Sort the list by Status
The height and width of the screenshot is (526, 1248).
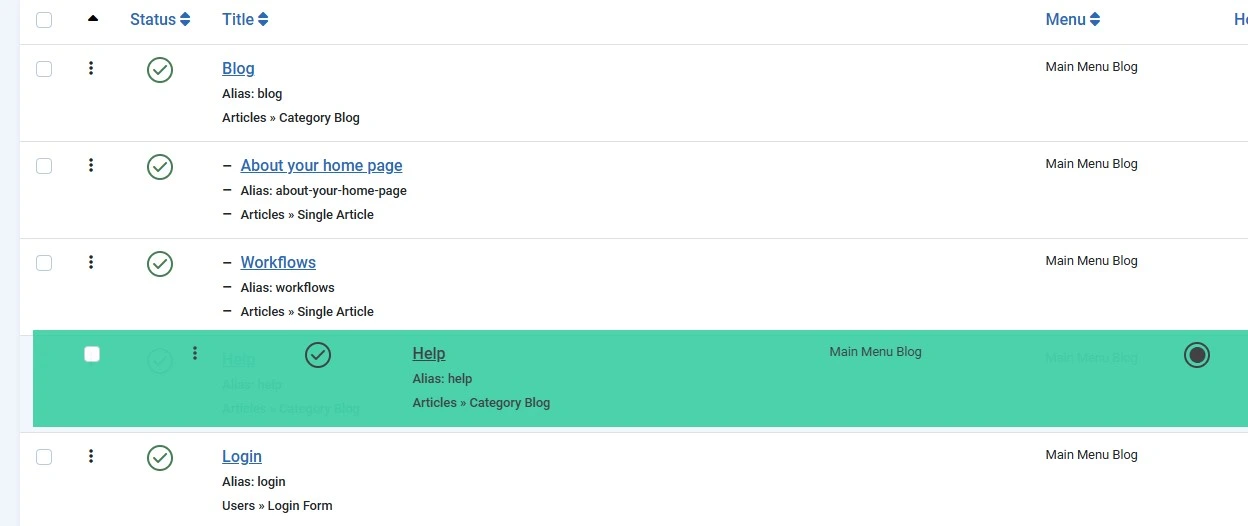(x=160, y=19)
